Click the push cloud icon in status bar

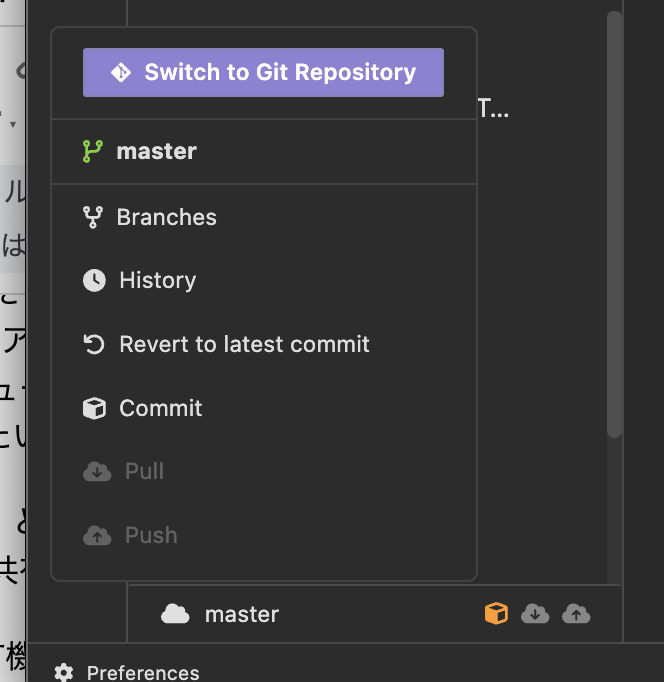click(576, 614)
